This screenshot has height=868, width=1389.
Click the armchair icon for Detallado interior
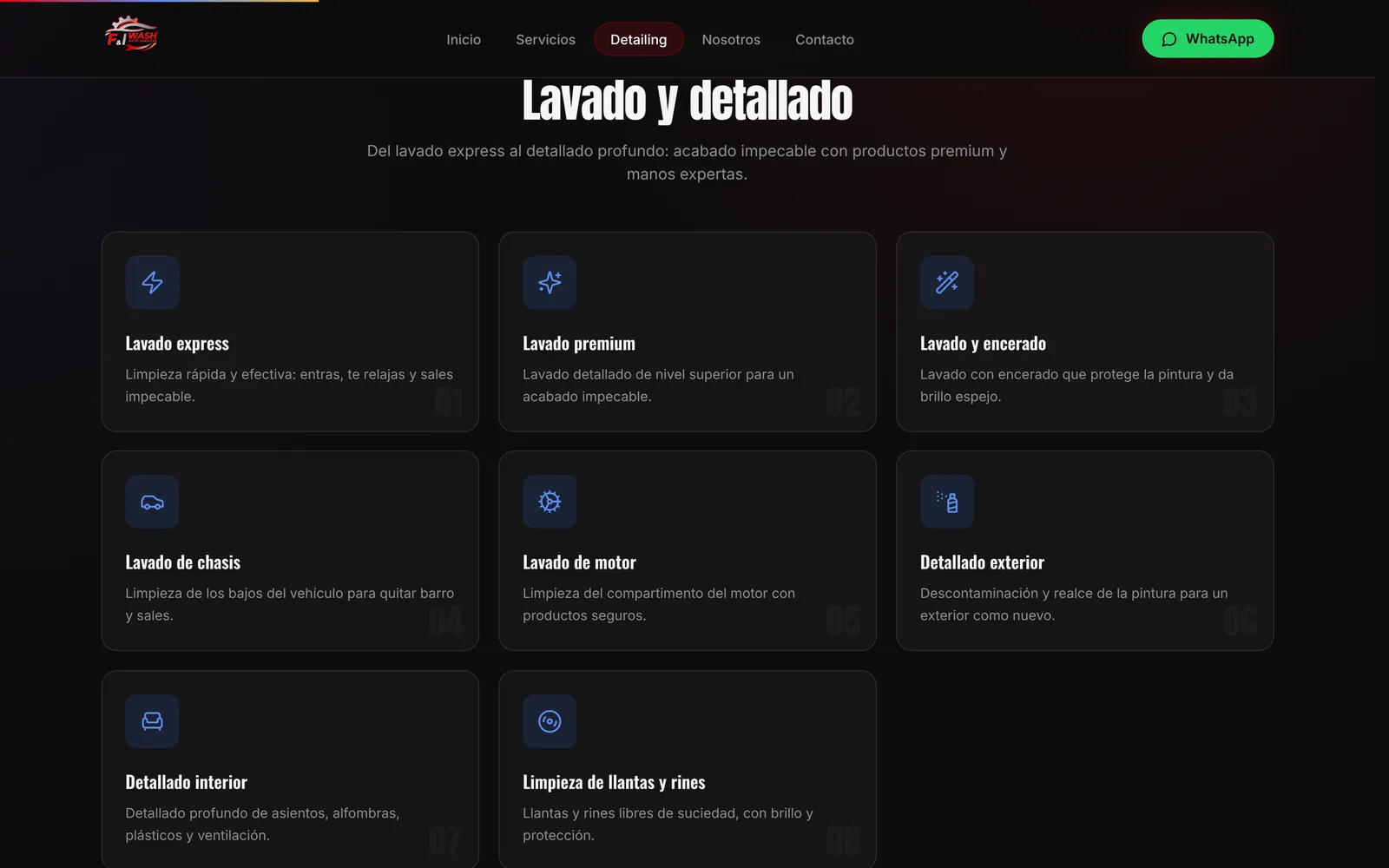pos(152,721)
